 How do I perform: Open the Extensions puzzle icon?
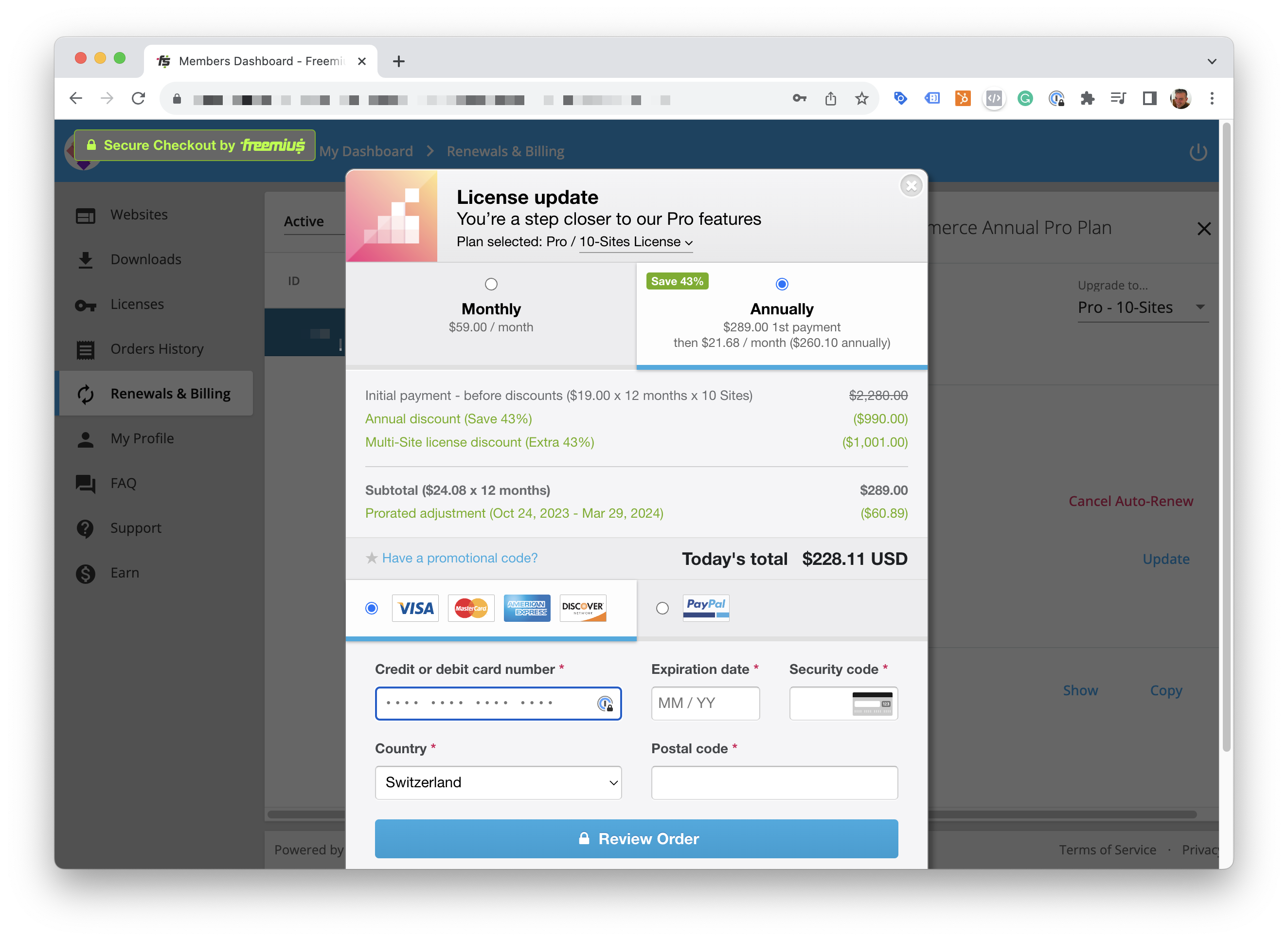click(x=1087, y=99)
